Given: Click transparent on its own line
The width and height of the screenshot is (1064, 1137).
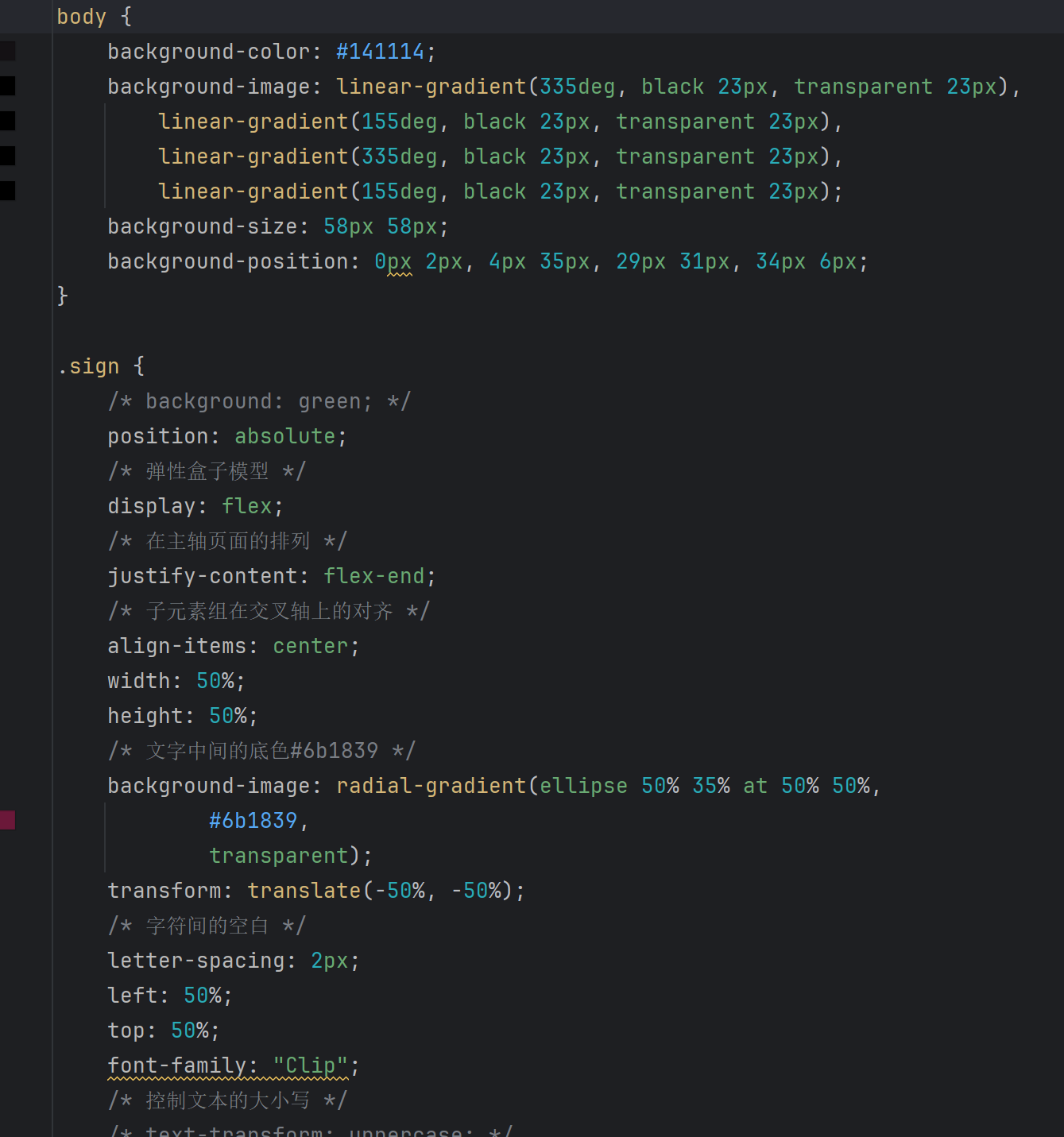Looking at the screenshot, I should [x=279, y=856].
